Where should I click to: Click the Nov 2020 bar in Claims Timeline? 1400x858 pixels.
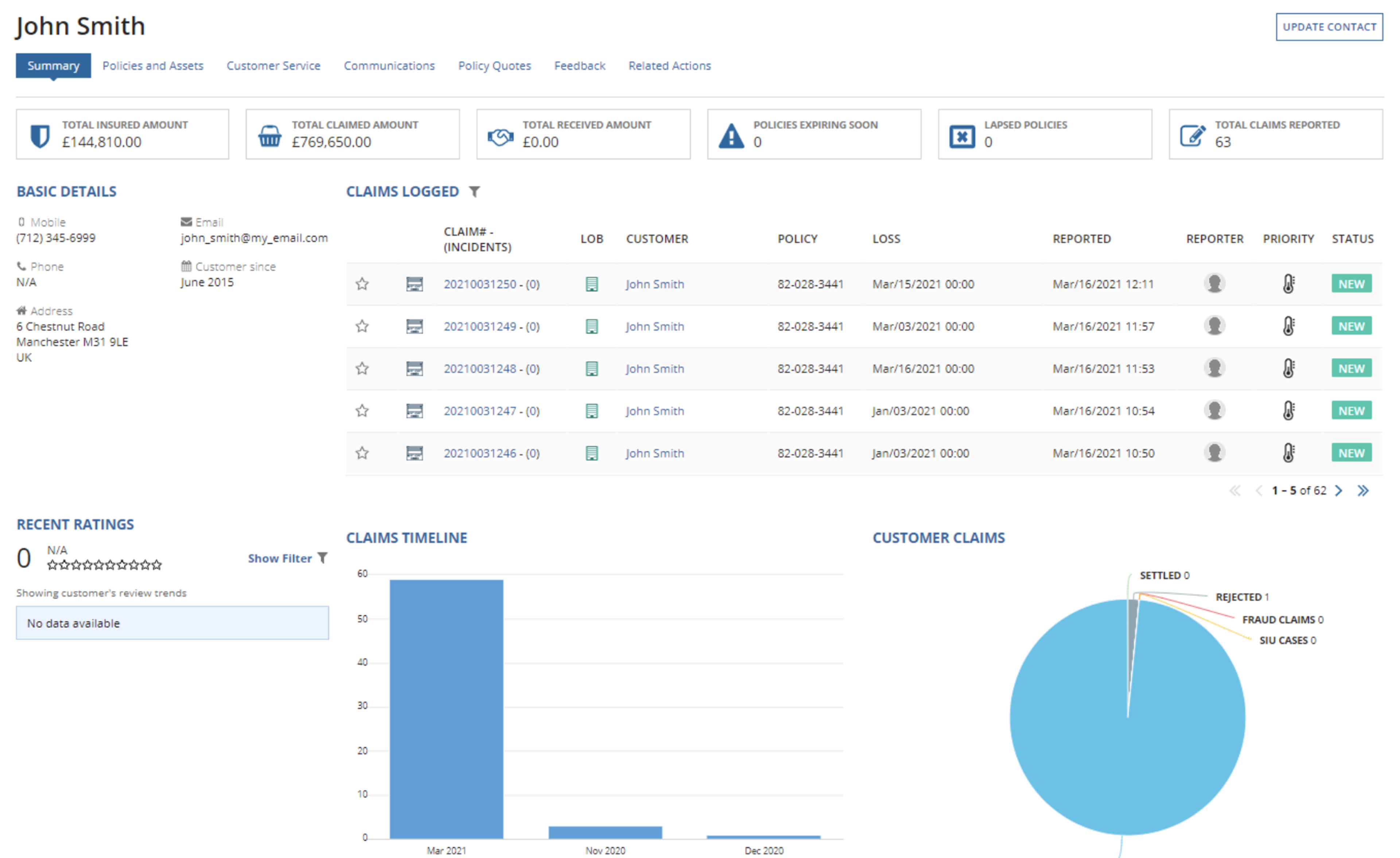click(x=605, y=832)
